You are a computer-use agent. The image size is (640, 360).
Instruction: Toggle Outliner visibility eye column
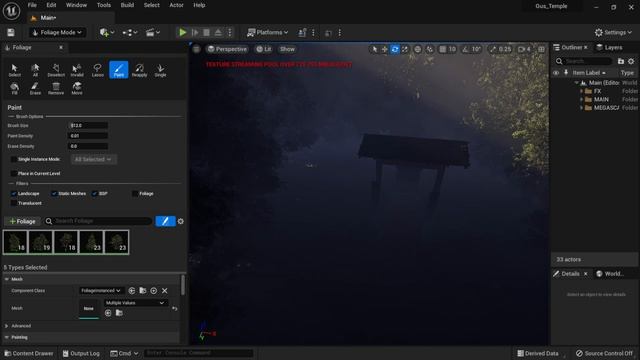click(x=556, y=73)
